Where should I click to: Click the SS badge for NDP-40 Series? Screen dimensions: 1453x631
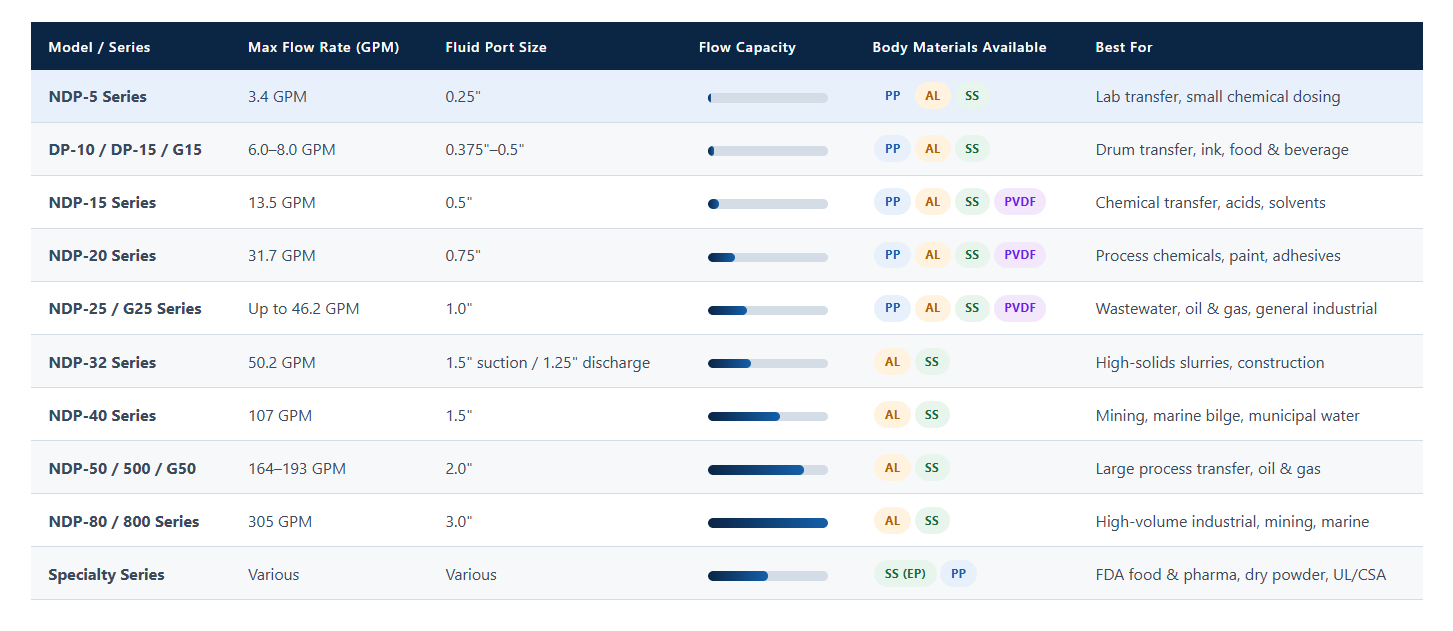932,415
